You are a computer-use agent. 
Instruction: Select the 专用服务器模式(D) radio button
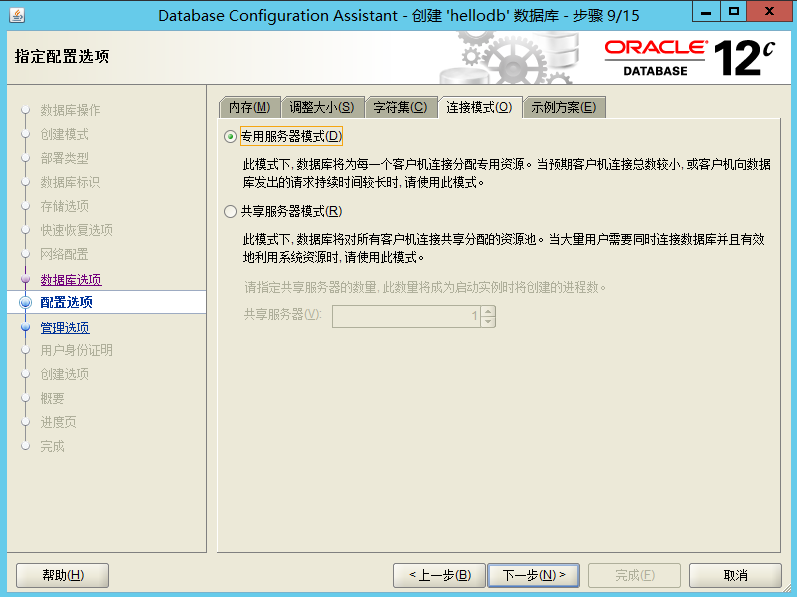pyautogui.click(x=230, y=137)
